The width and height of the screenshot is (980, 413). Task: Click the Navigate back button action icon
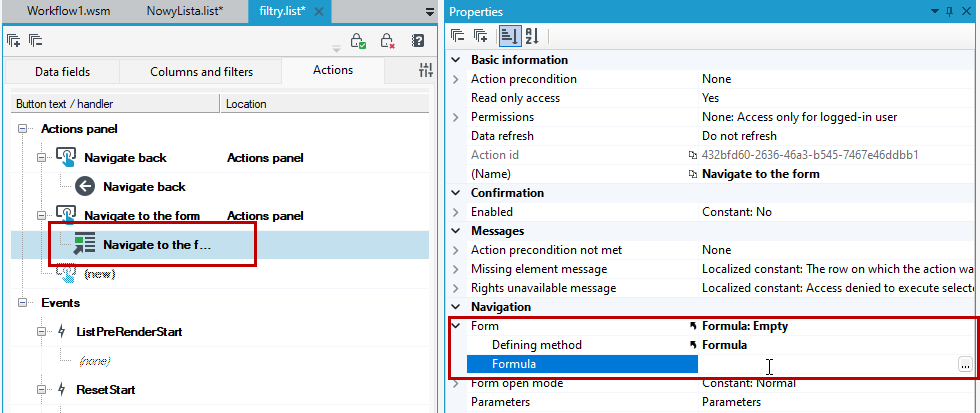point(66,157)
